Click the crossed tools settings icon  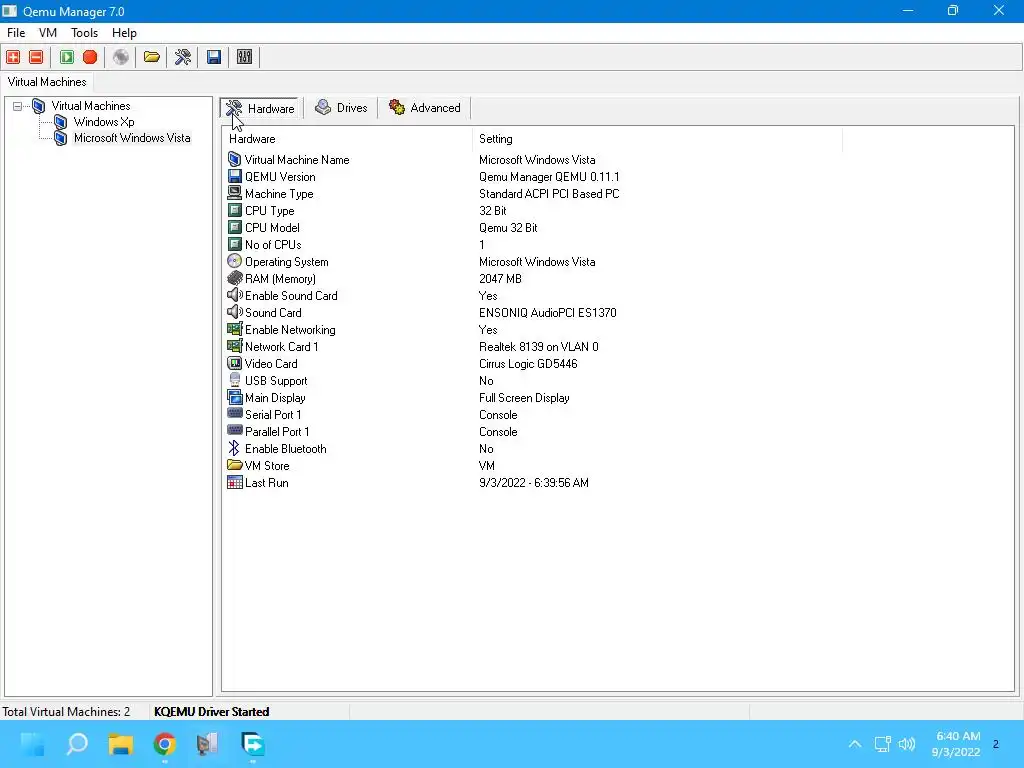coord(183,57)
